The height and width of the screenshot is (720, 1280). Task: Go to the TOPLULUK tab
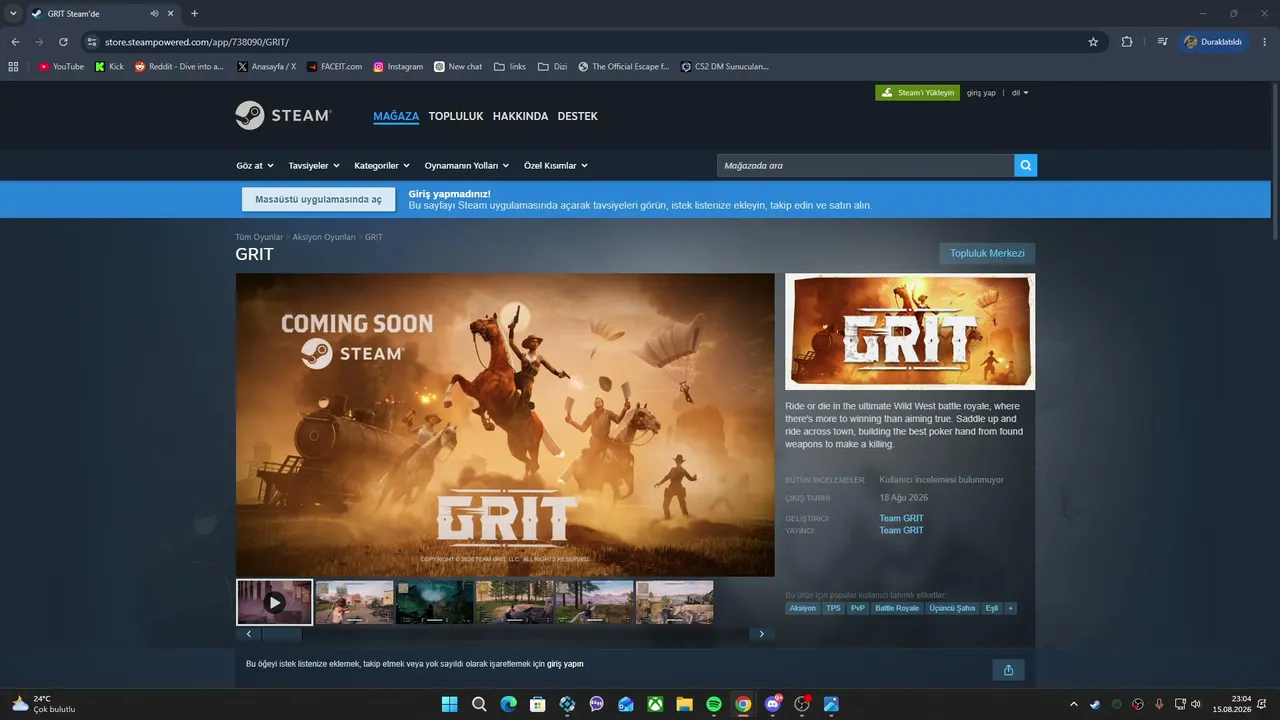pos(456,116)
